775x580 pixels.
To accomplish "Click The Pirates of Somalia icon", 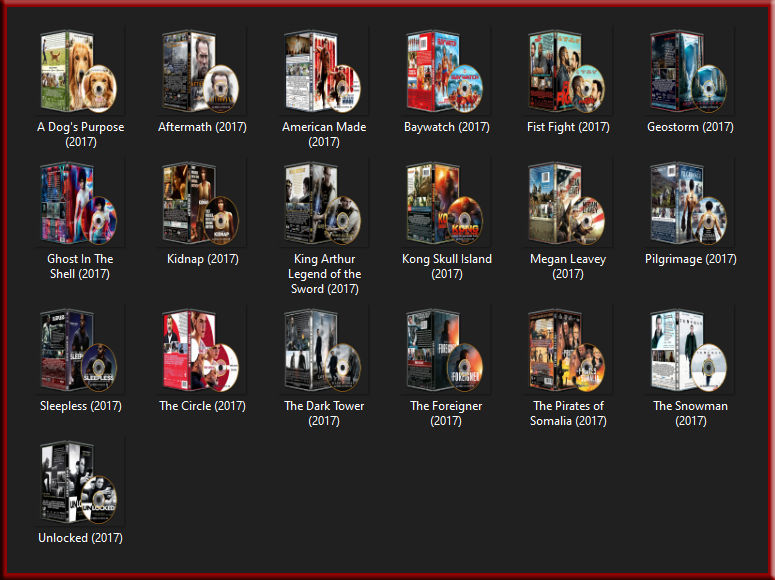I will tap(567, 351).
